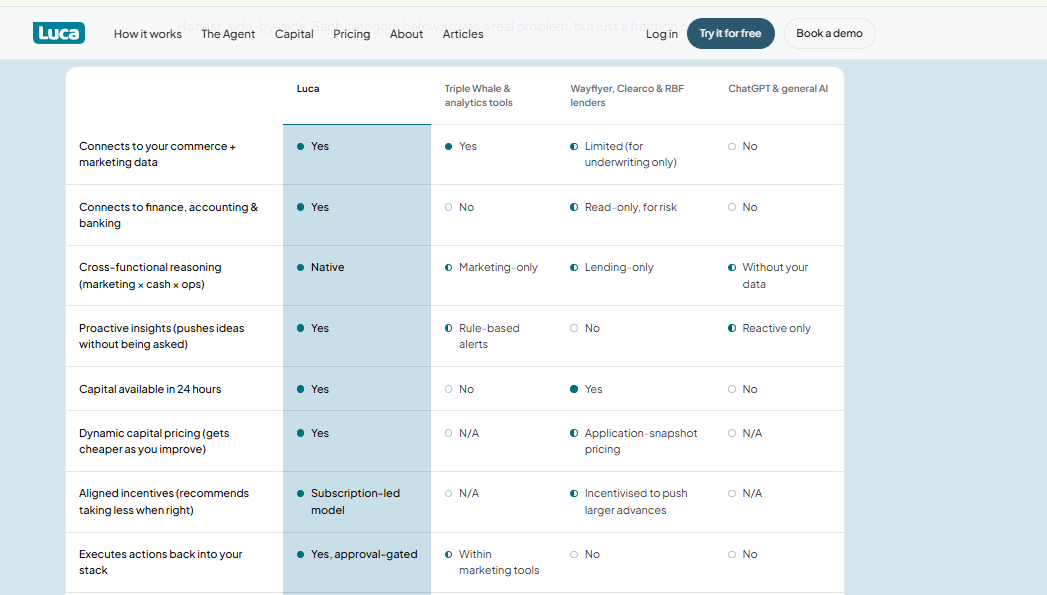Image resolution: width=1047 pixels, height=595 pixels.
Task: Click the half-filled dot beside Within marketing tools
Action: pyautogui.click(x=449, y=554)
